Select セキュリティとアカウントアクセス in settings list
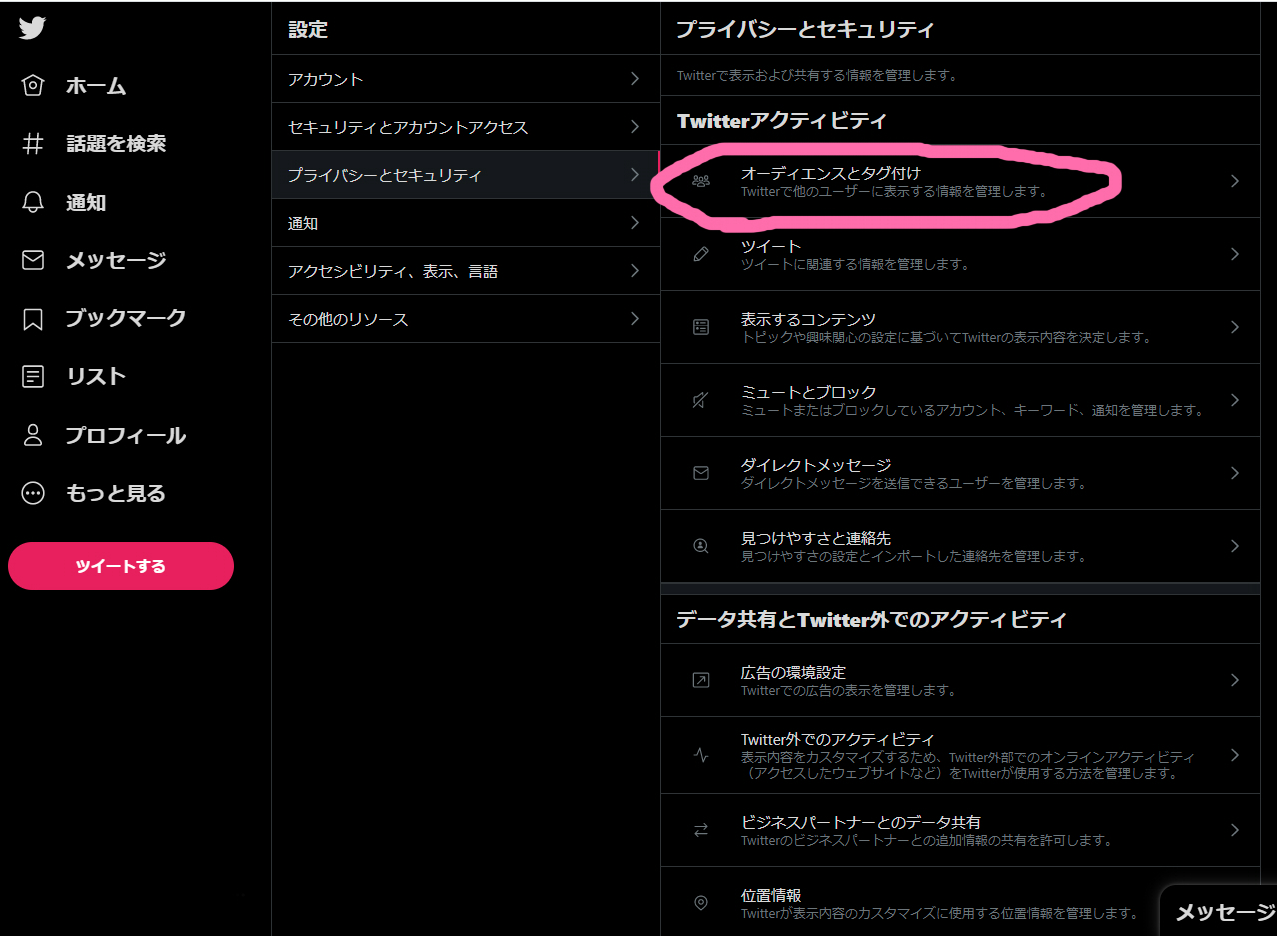Screen dimensions: 1277x936 465,127
